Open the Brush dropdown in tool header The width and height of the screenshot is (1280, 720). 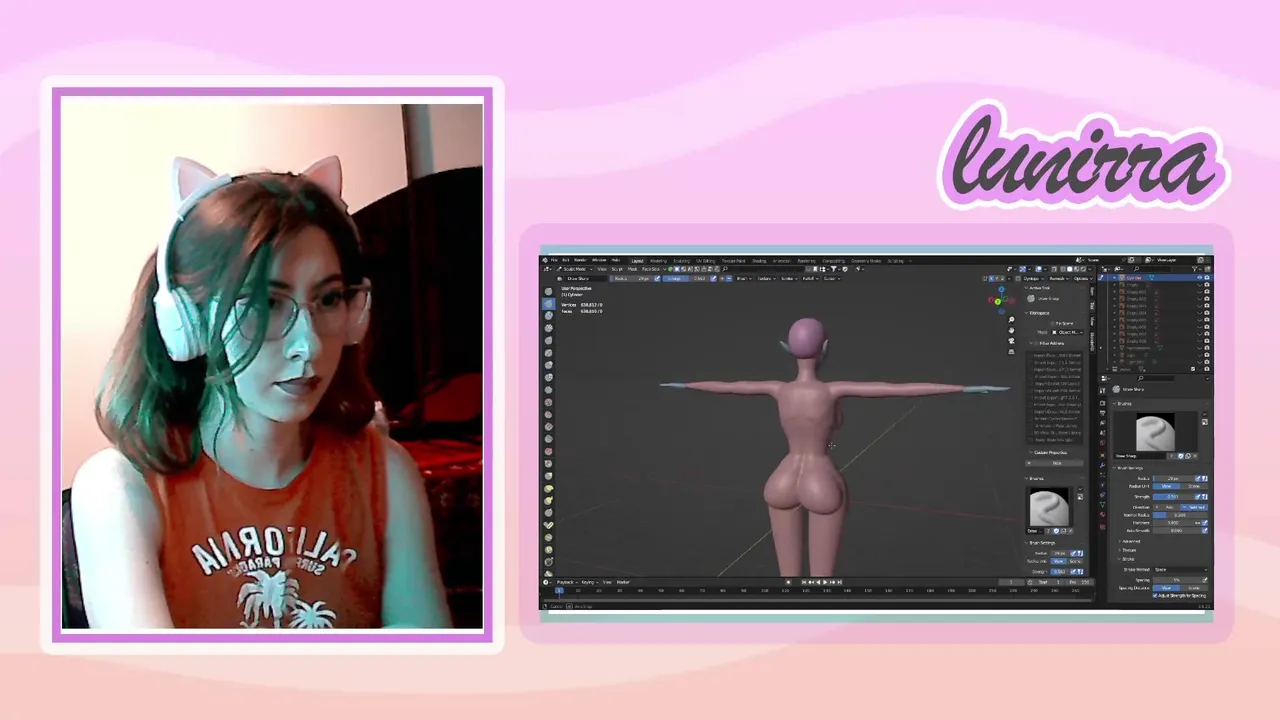coord(744,278)
